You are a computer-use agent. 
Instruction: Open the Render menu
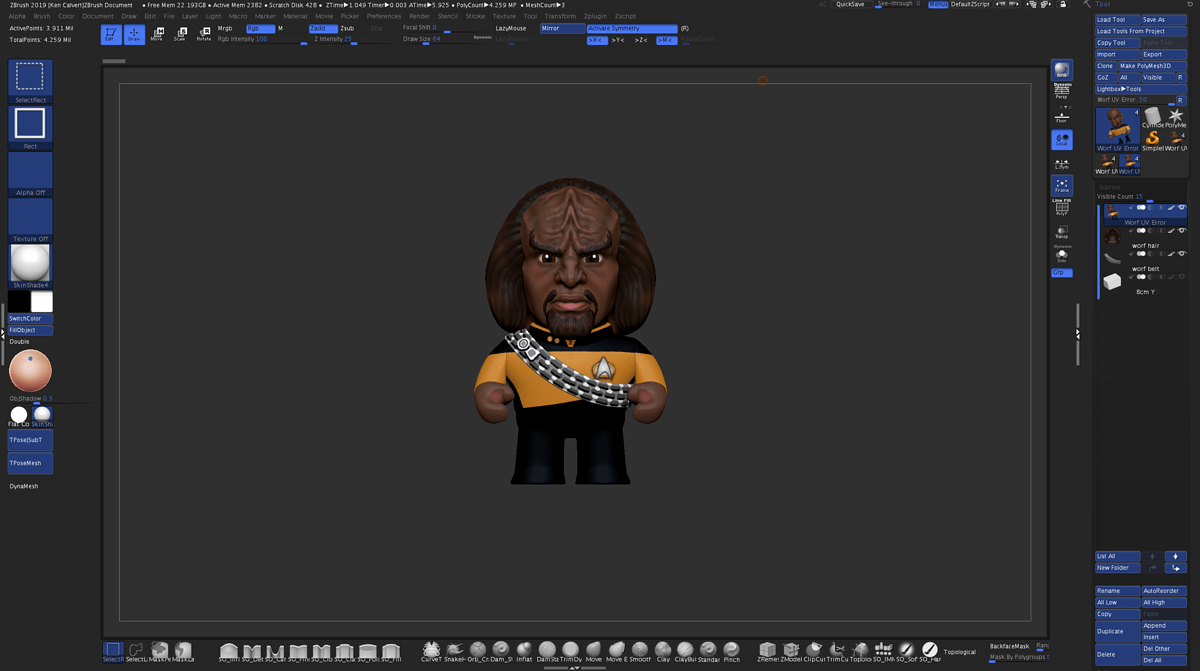tap(420, 16)
